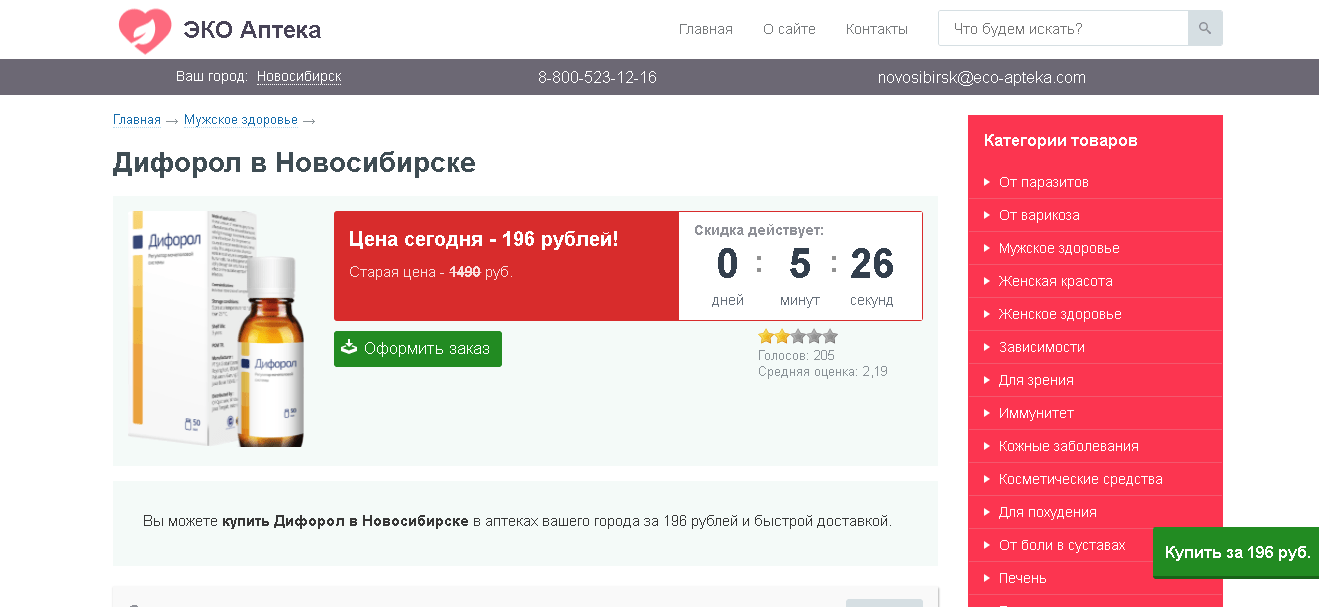Go to Мужское здоровье breadcrumb link
The height and width of the screenshot is (607, 1319).
tap(241, 119)
